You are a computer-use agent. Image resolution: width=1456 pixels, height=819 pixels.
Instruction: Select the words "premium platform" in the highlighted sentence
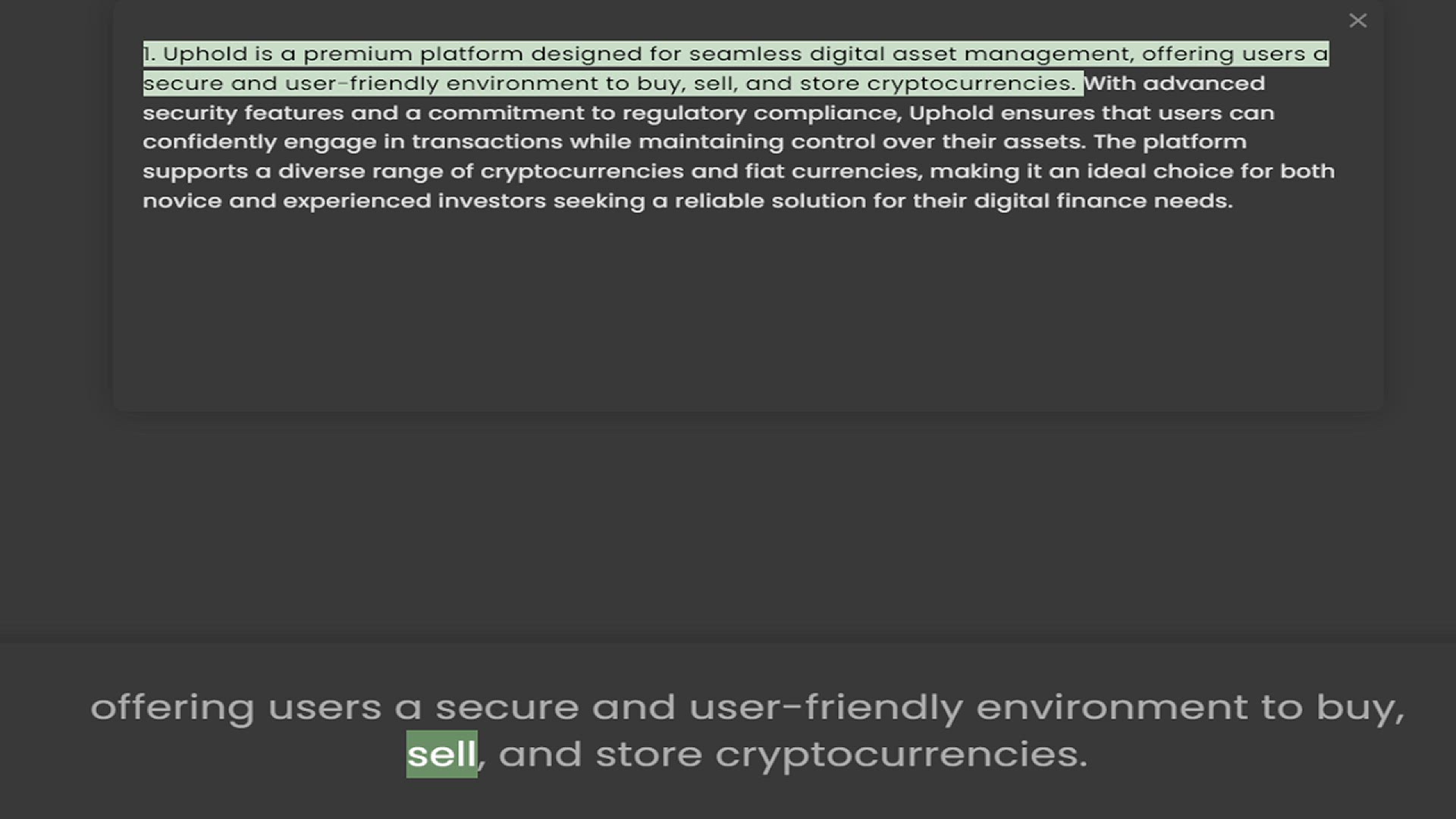pyautogui.click(x=413, y=54)
